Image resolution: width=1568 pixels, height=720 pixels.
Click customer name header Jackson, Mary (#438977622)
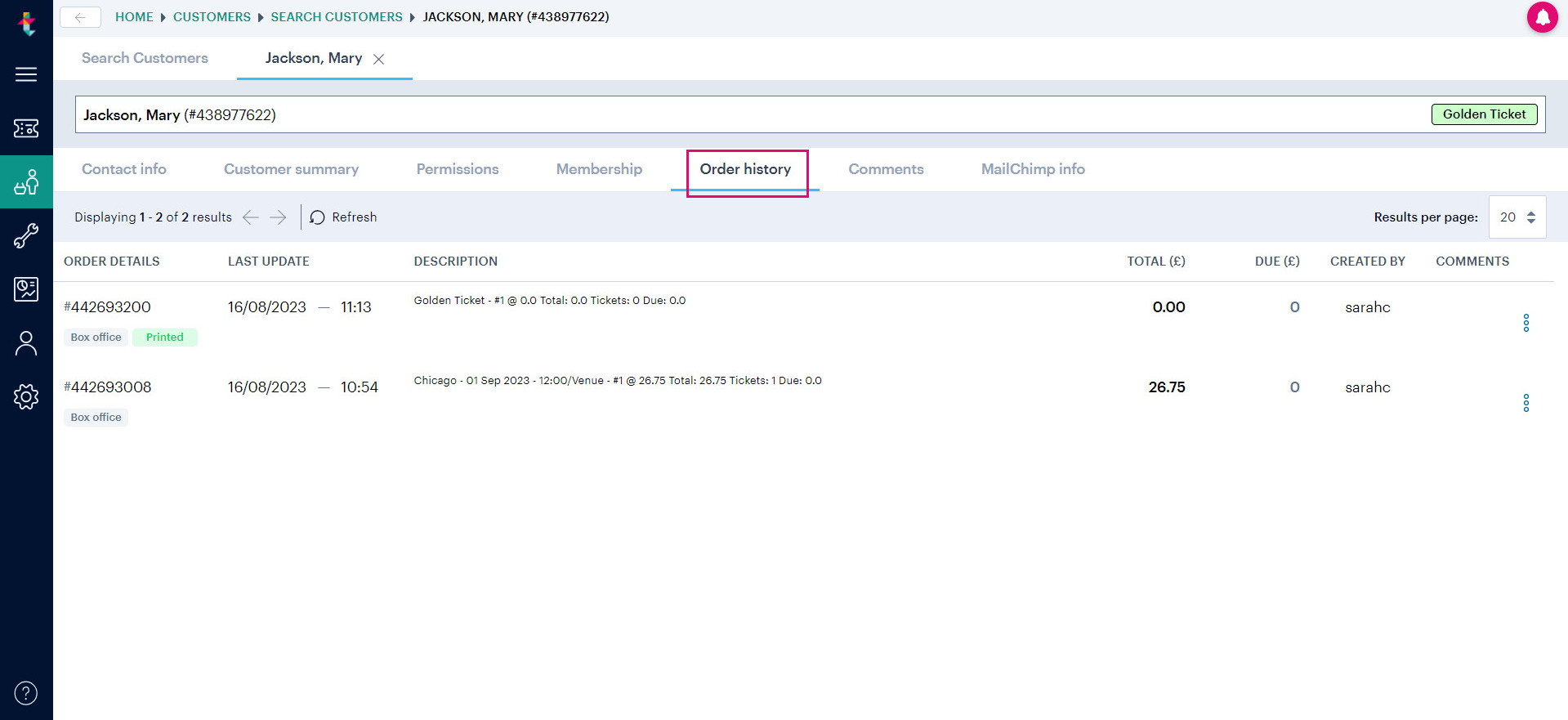[x=180, y=115]
